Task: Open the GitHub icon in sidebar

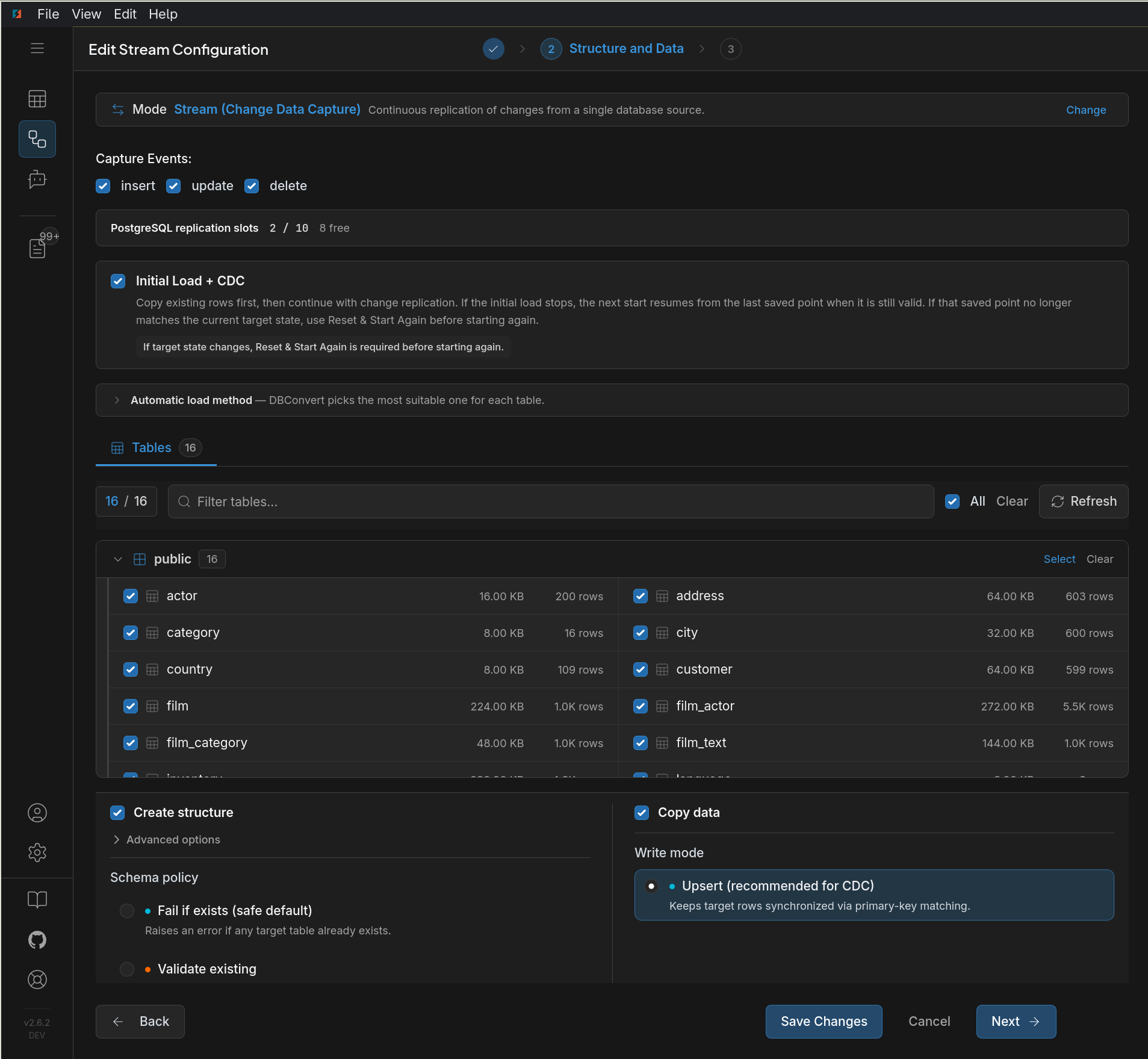Action: coord(37,940)
